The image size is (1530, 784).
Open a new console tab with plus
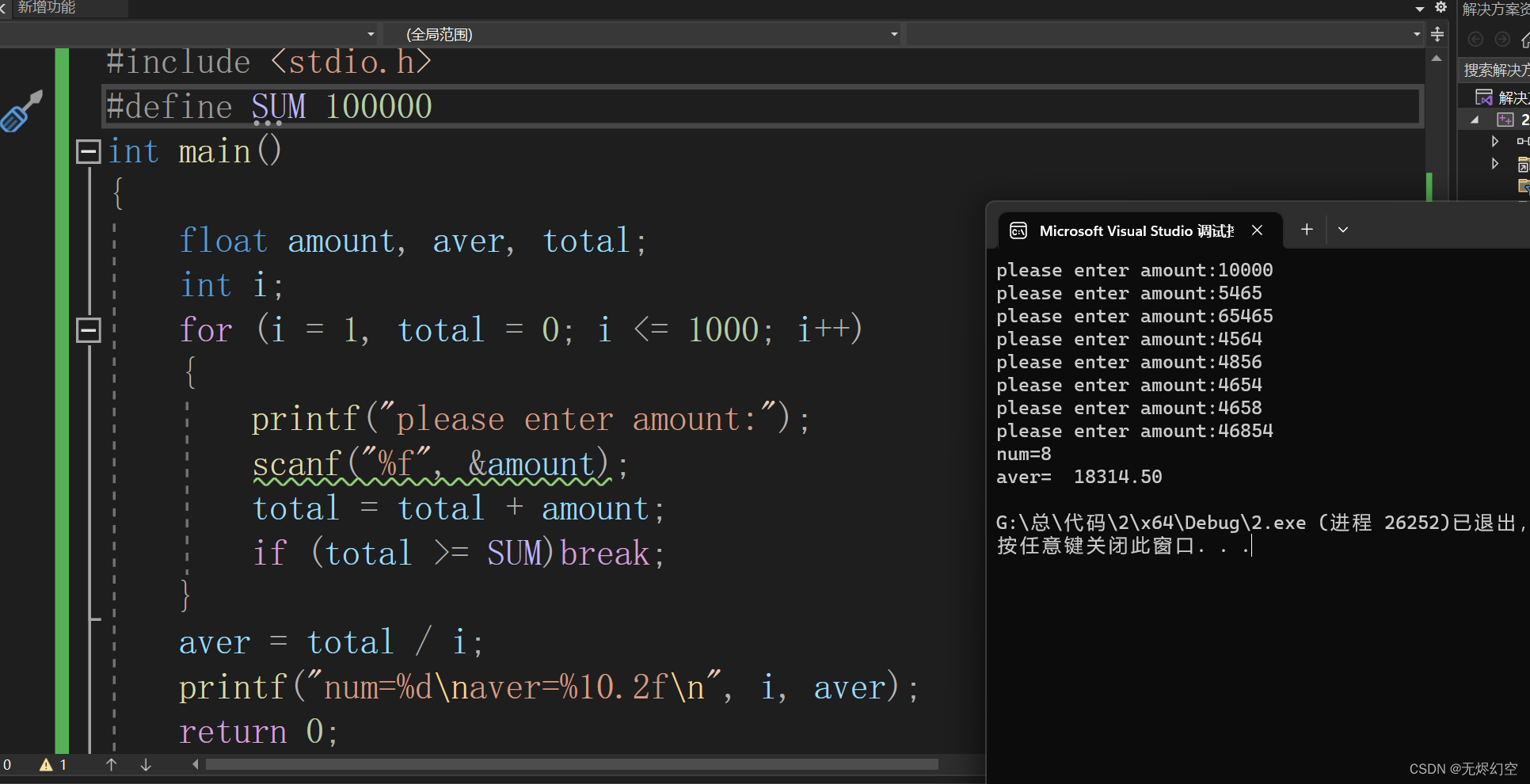tap(1307, 230)
